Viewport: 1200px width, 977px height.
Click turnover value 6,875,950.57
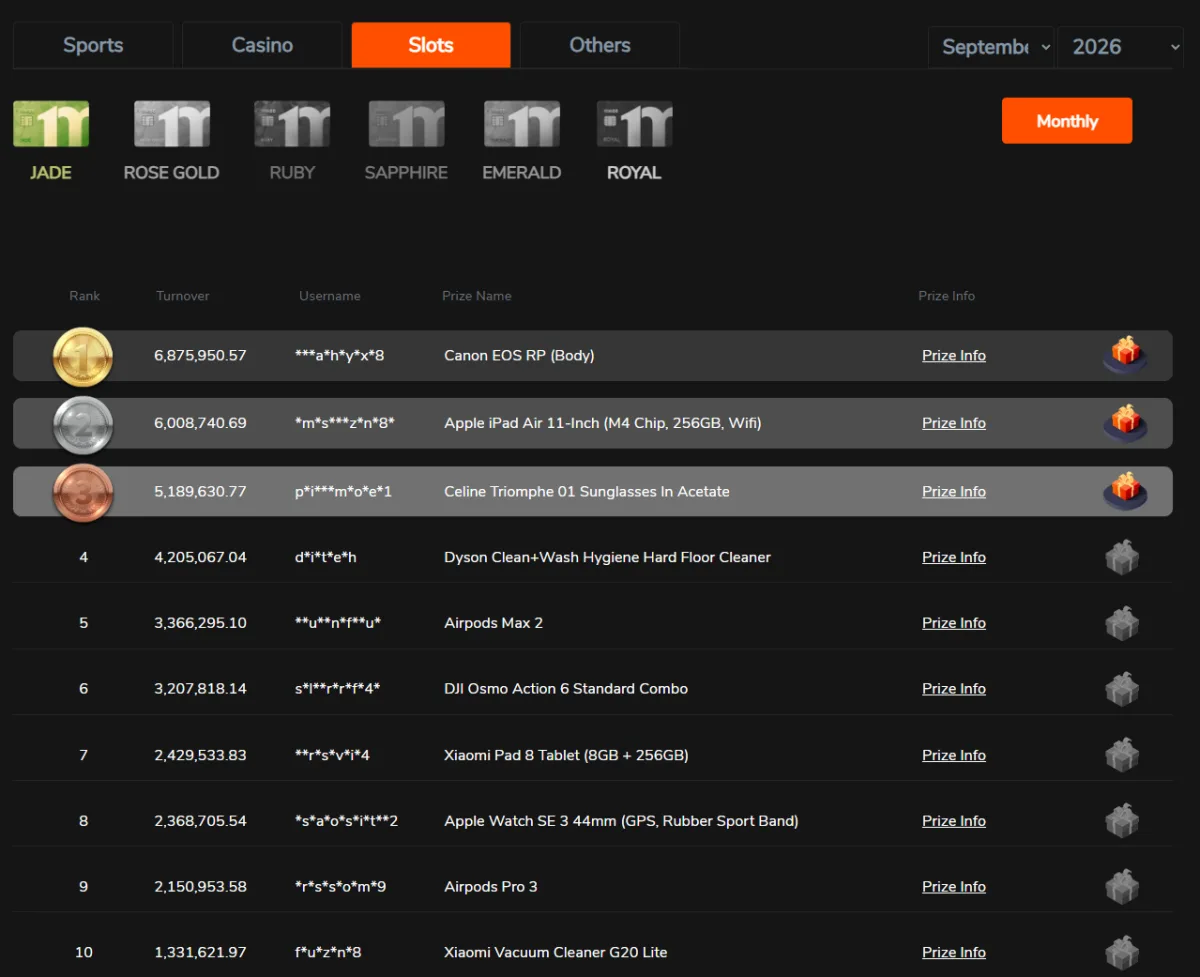[x=200, y=356]
